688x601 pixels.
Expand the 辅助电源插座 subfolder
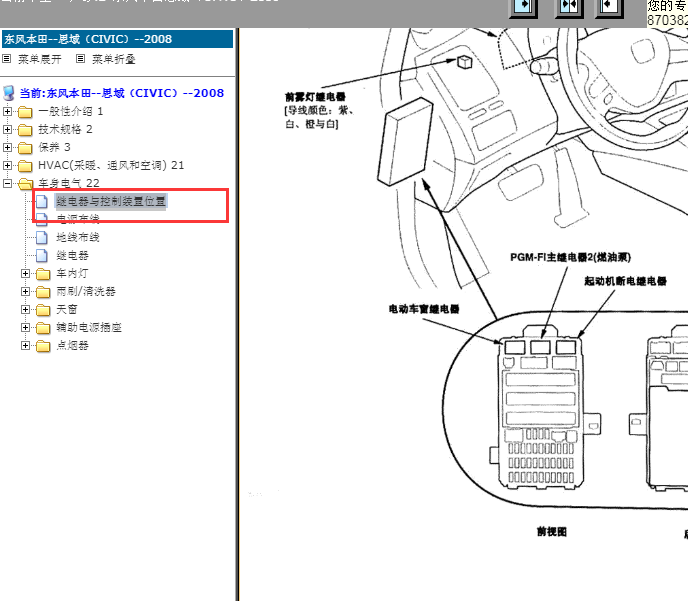pos(25,327)
